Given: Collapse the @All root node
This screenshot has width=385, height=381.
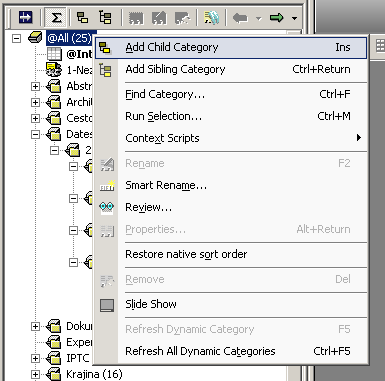Looking at the screenshot, I should click(x=16, y=38).
